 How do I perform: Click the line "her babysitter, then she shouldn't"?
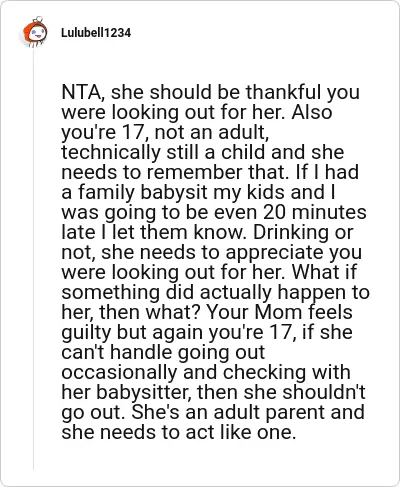(213, 392)
